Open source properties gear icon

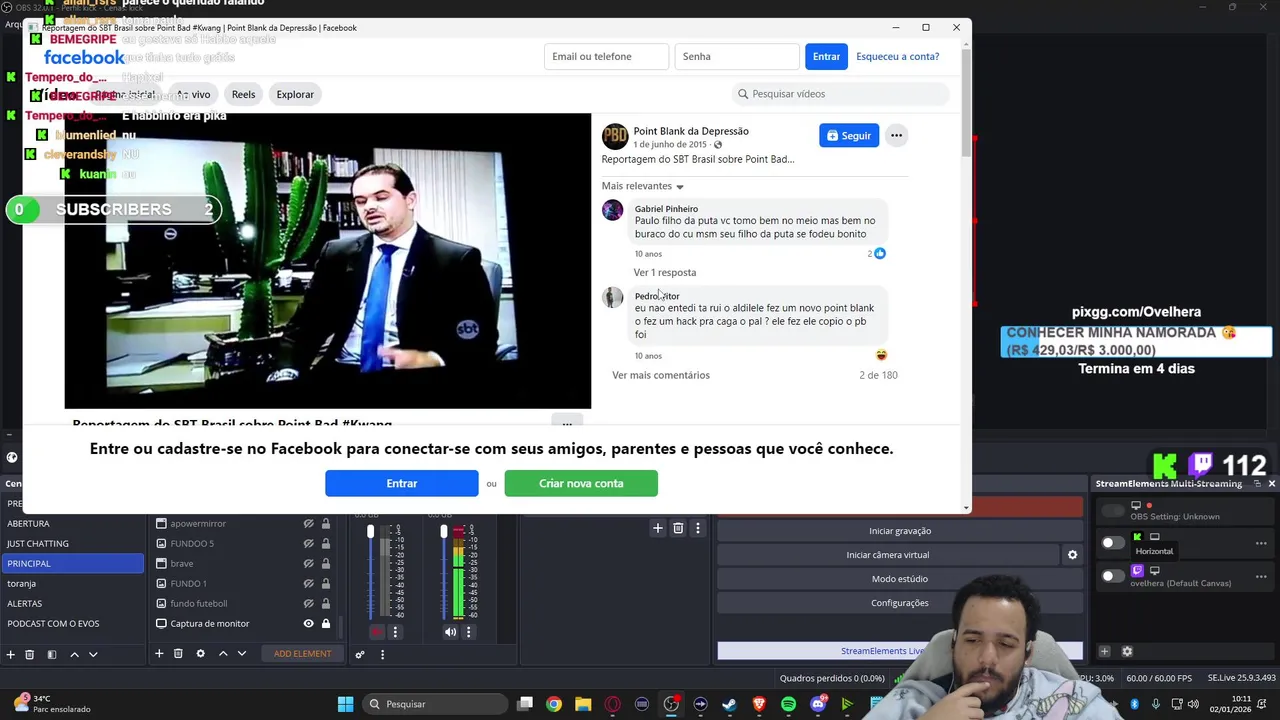point(200,654)
